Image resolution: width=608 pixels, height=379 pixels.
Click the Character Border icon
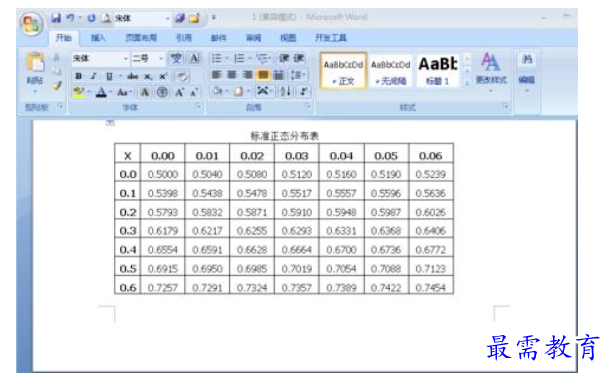[194, 58]
